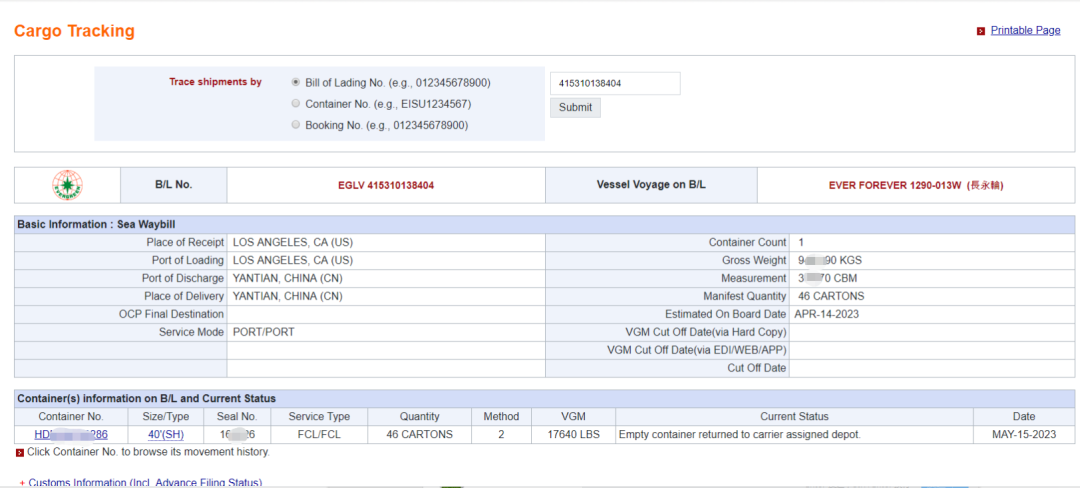
Task: Focus the tracking number input field
Action: (614, 83)
